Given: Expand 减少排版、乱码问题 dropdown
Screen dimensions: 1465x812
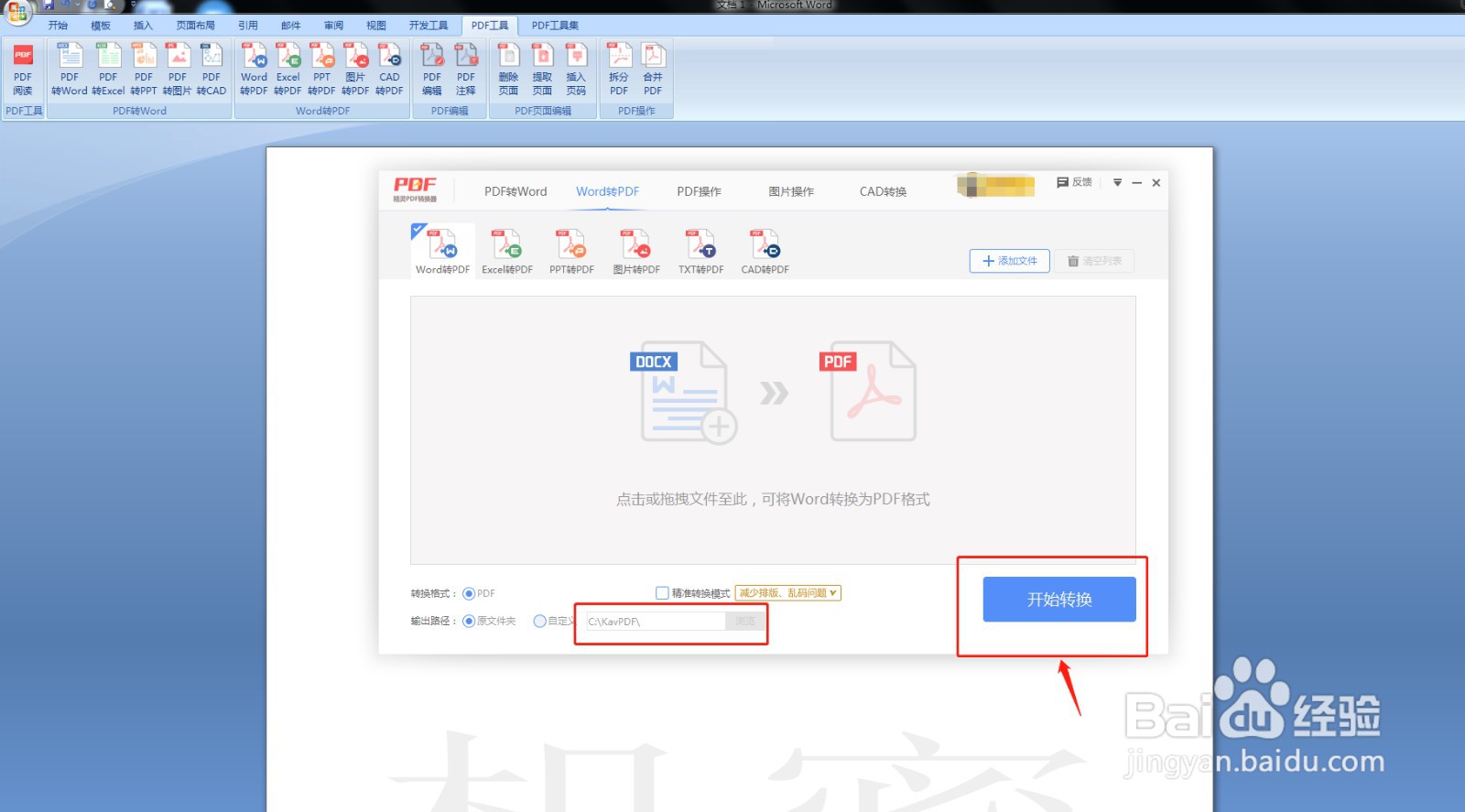Looking at the screenshot, I should click(788, 593).
